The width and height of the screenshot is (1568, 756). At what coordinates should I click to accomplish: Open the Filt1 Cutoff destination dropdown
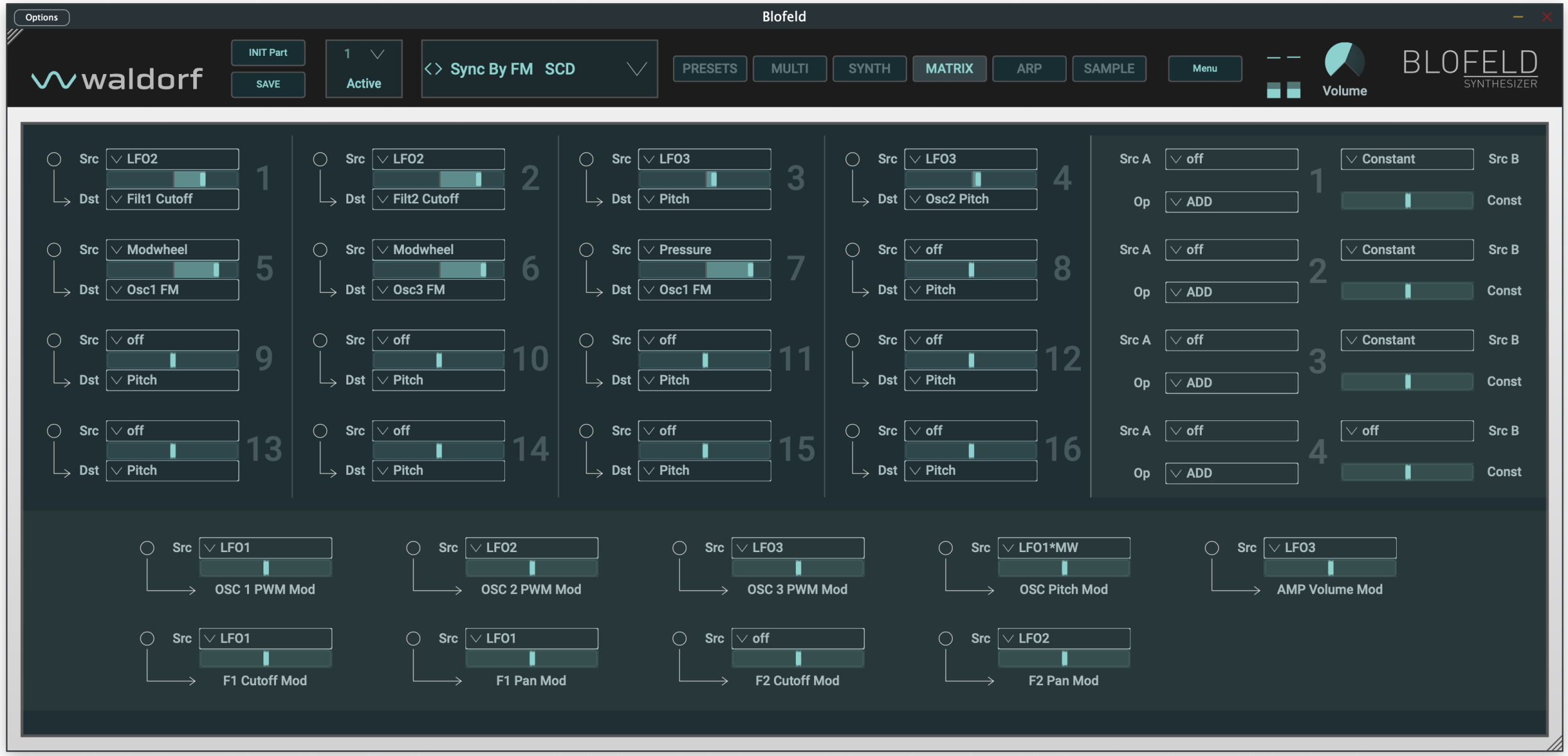(x=172, y=199)
